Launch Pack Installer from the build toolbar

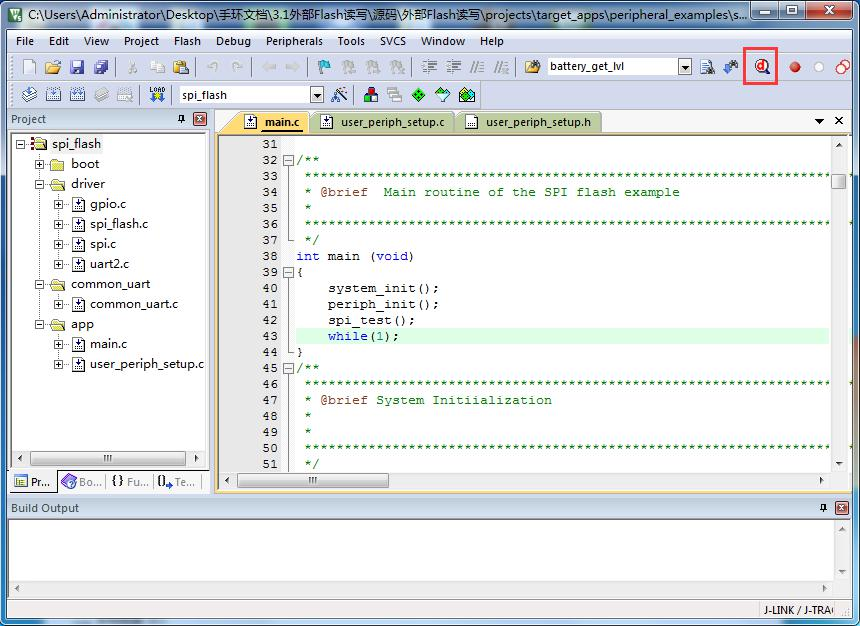[x=467, y=95]
